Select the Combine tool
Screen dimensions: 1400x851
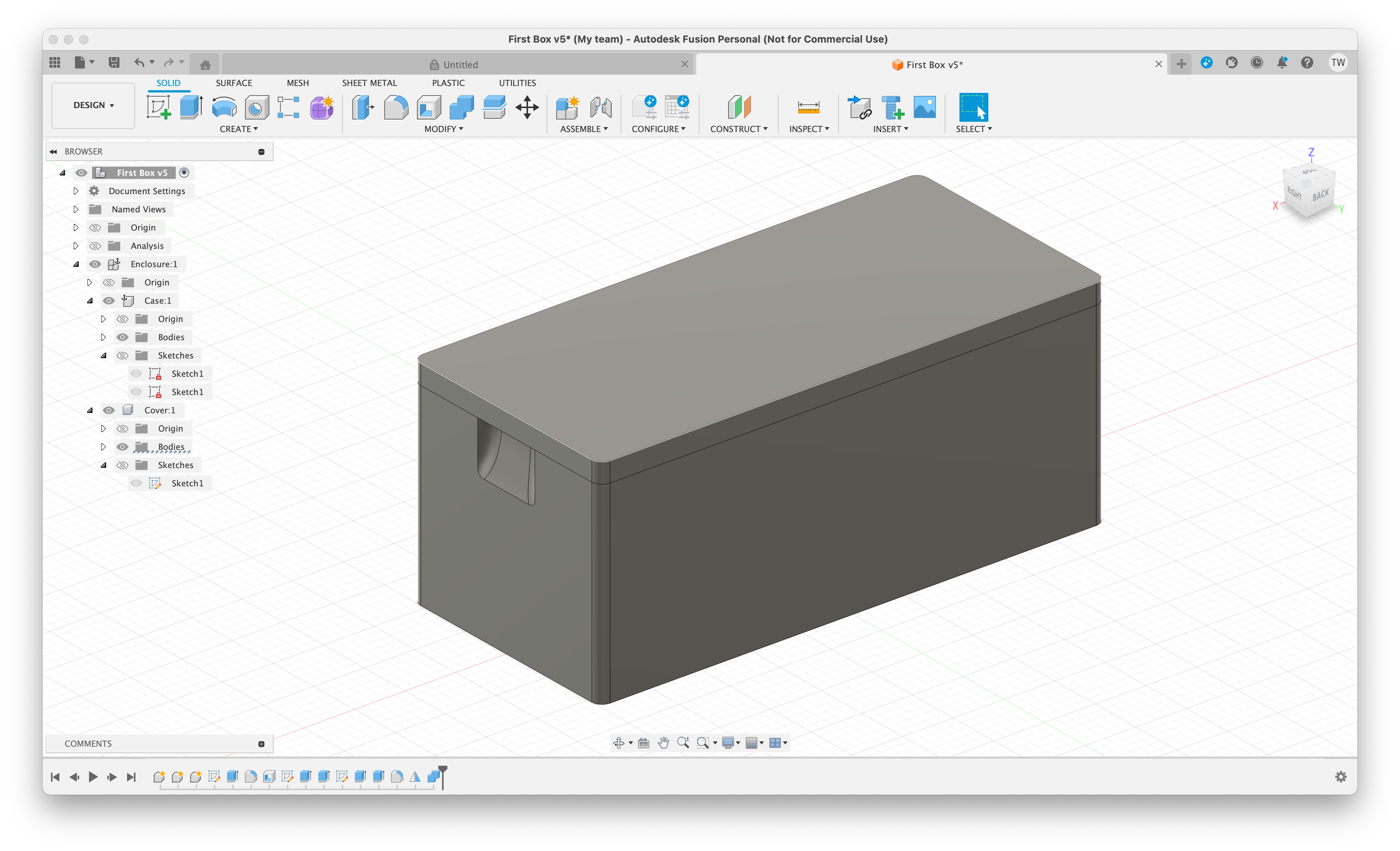[462, 107]
